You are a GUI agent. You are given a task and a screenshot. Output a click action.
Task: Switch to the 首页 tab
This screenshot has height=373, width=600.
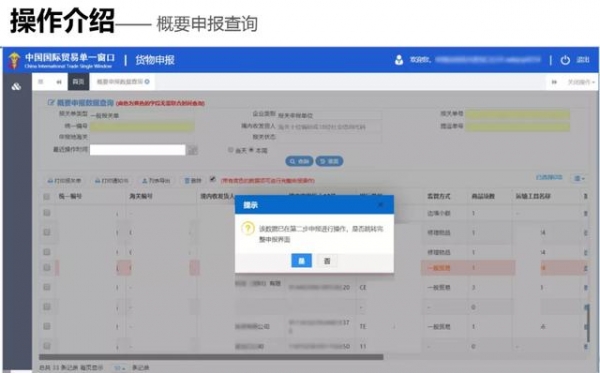click(78, 82)
